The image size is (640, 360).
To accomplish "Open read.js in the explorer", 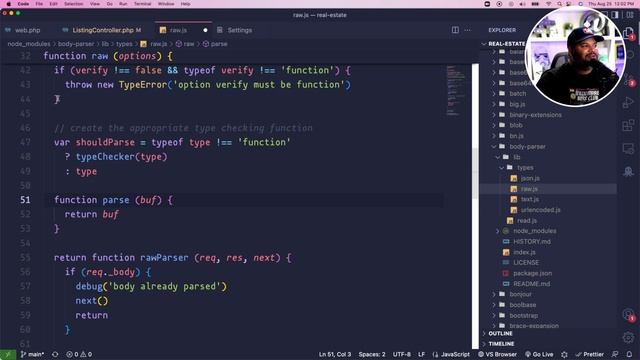I will click(x=527, y=220).
